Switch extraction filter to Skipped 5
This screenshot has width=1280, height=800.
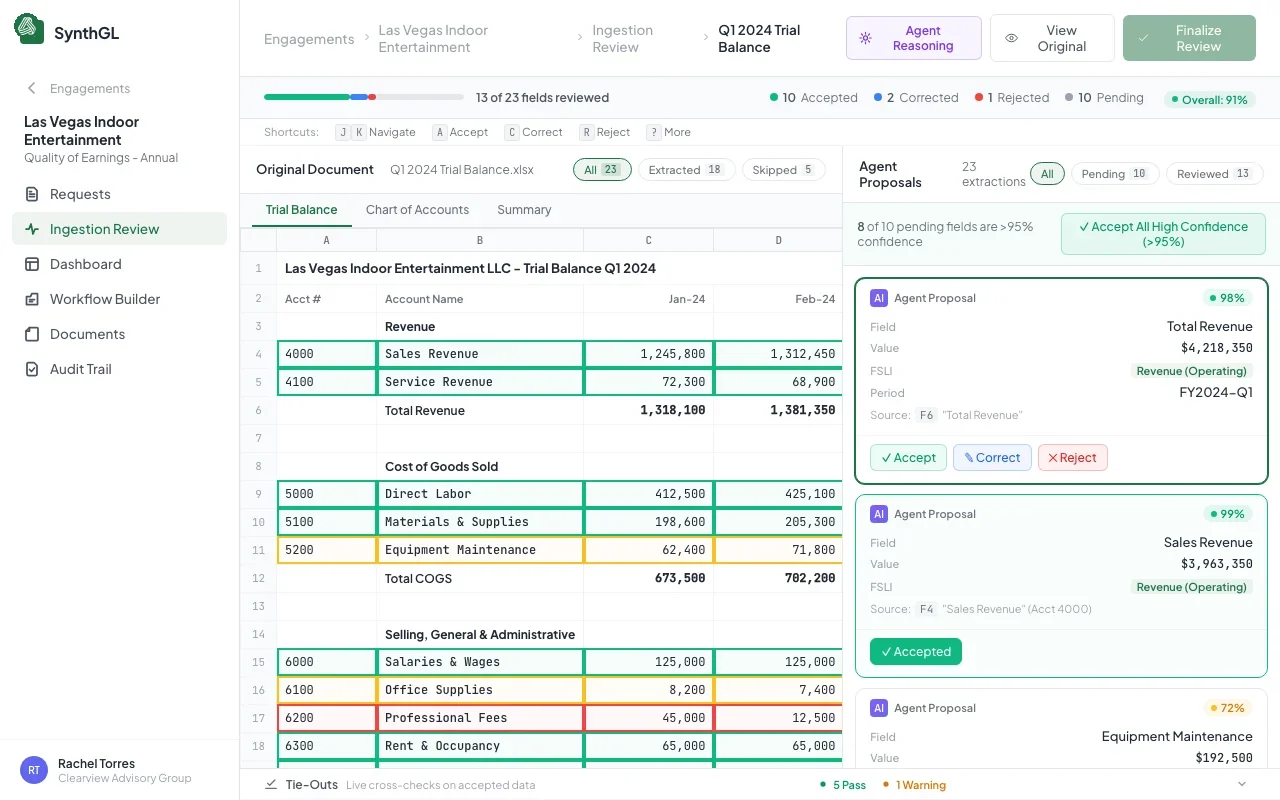point(783,169)
